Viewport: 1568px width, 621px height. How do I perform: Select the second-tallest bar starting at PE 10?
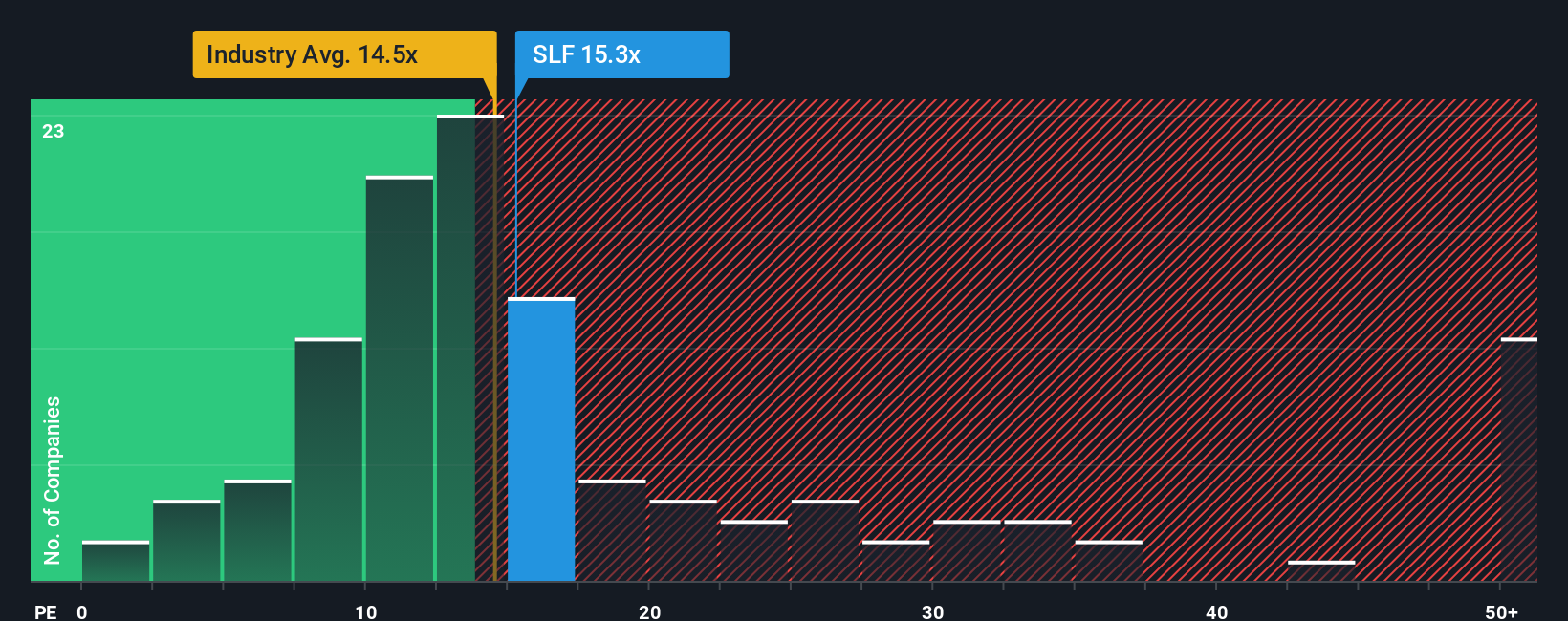click(400, 378)
